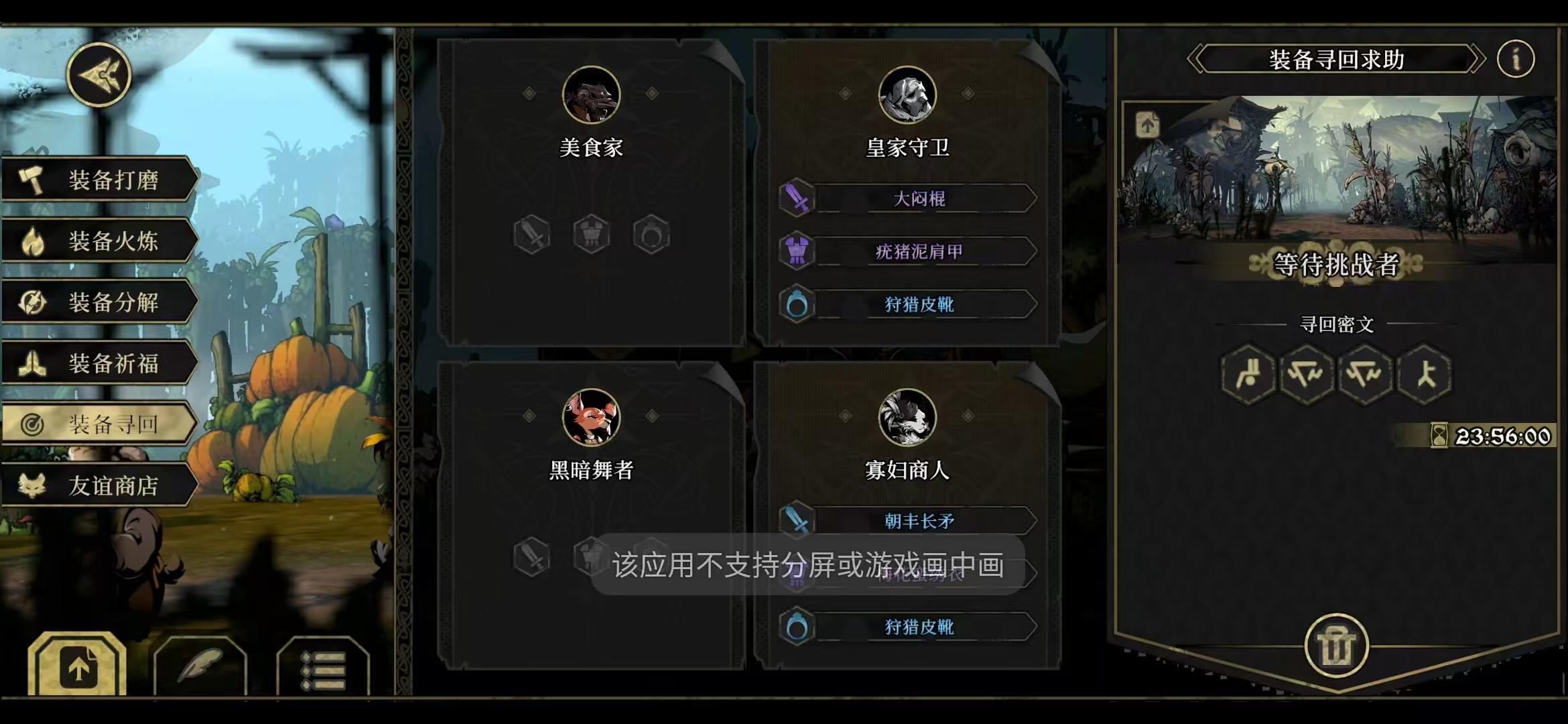Switch to 装备分解 menu
Screen dimensions: 1568x724
101,302
